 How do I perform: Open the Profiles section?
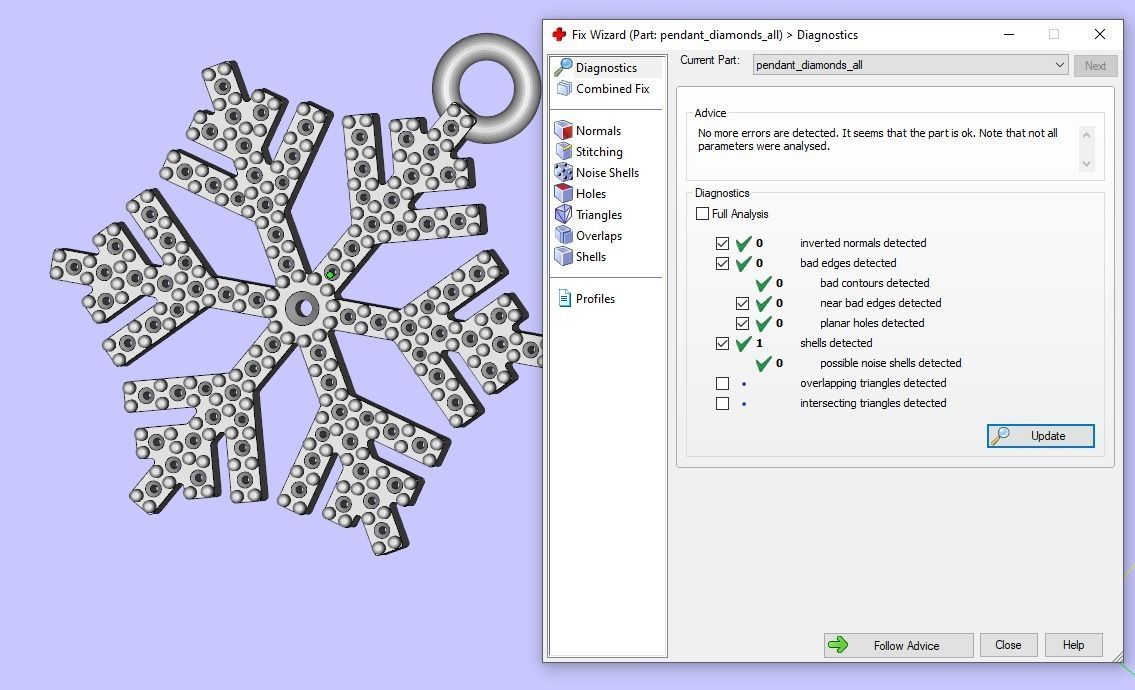[595, 298]
